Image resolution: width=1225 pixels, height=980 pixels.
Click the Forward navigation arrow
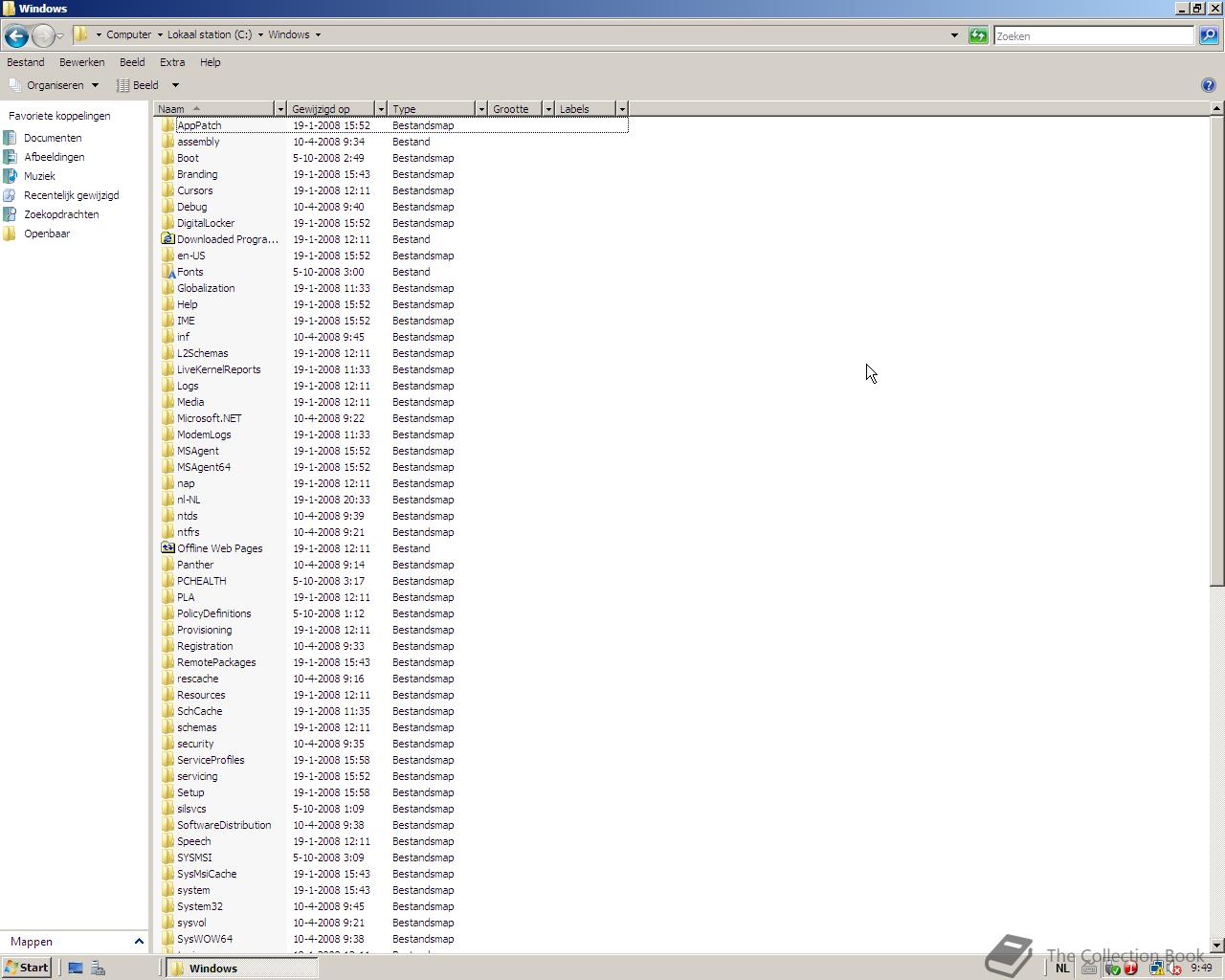43,36
